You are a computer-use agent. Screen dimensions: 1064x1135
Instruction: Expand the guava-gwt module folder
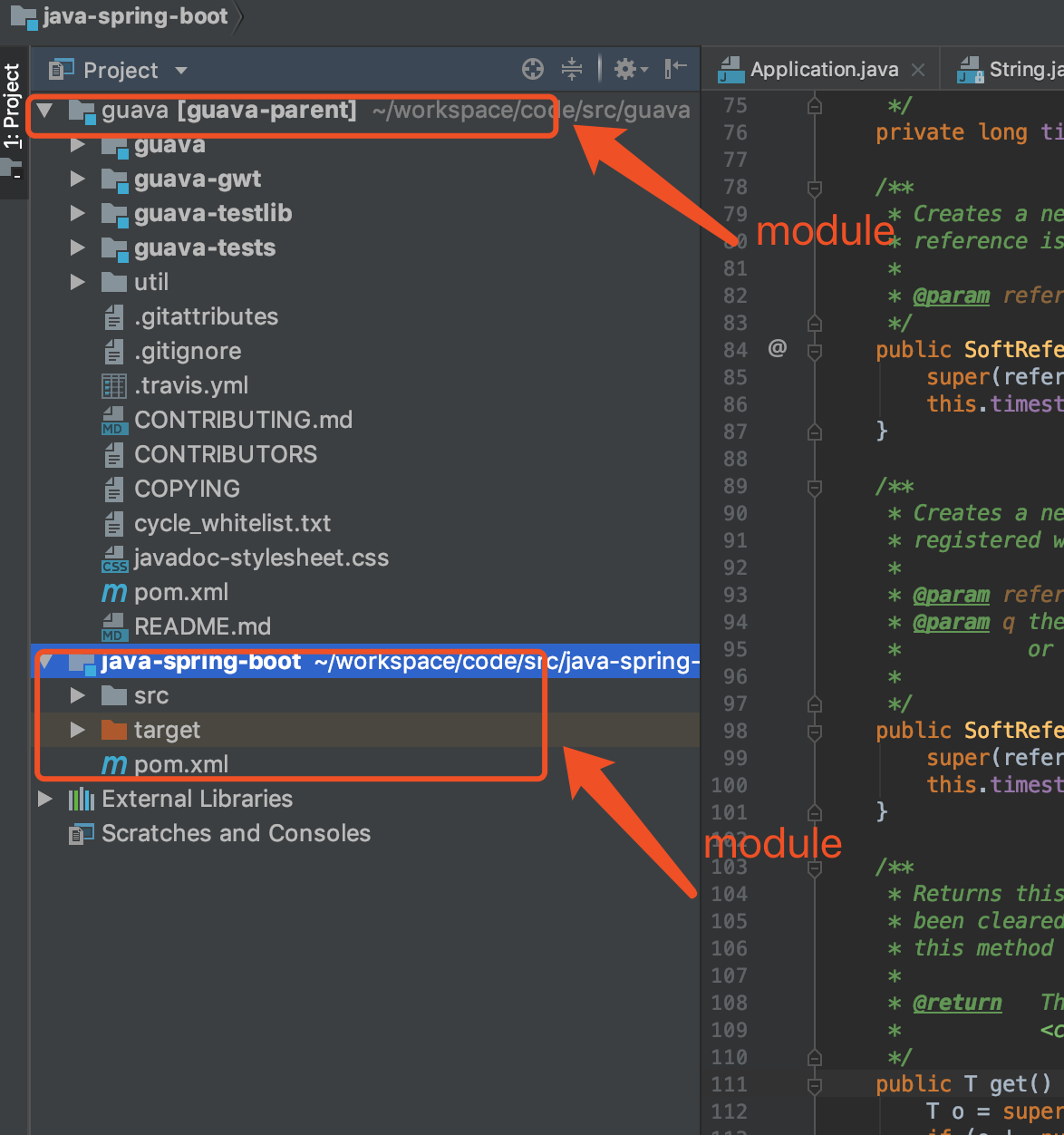(78, 179)
